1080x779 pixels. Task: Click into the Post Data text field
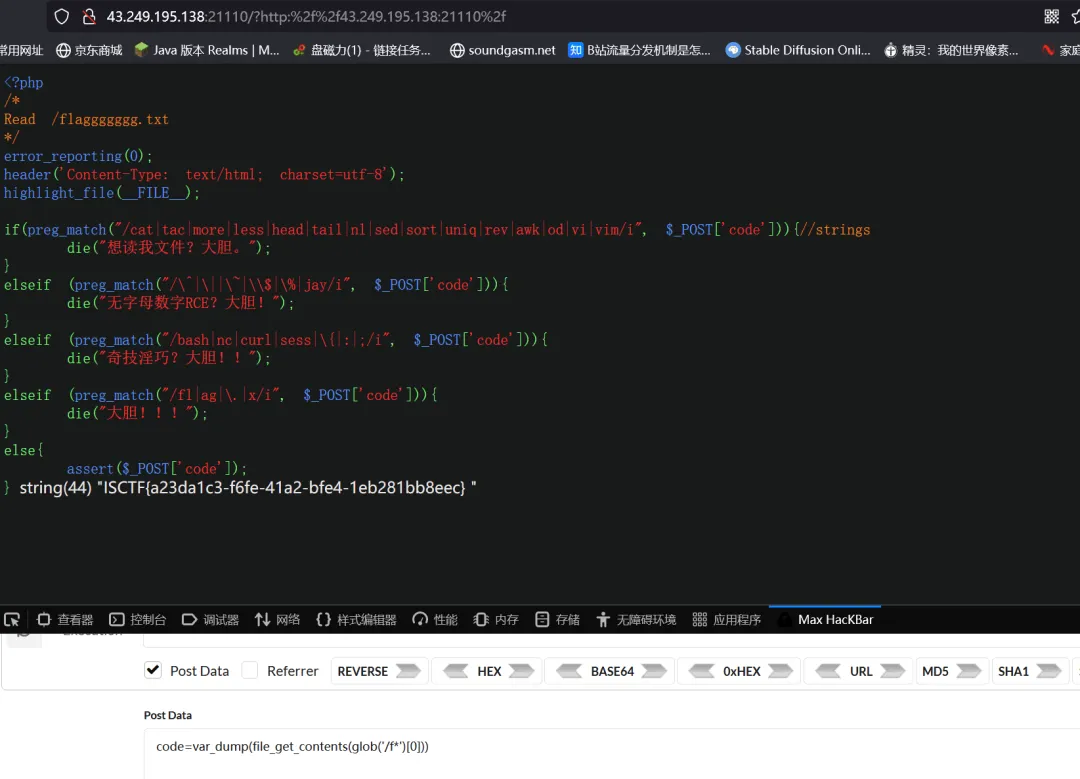(612, 754)
